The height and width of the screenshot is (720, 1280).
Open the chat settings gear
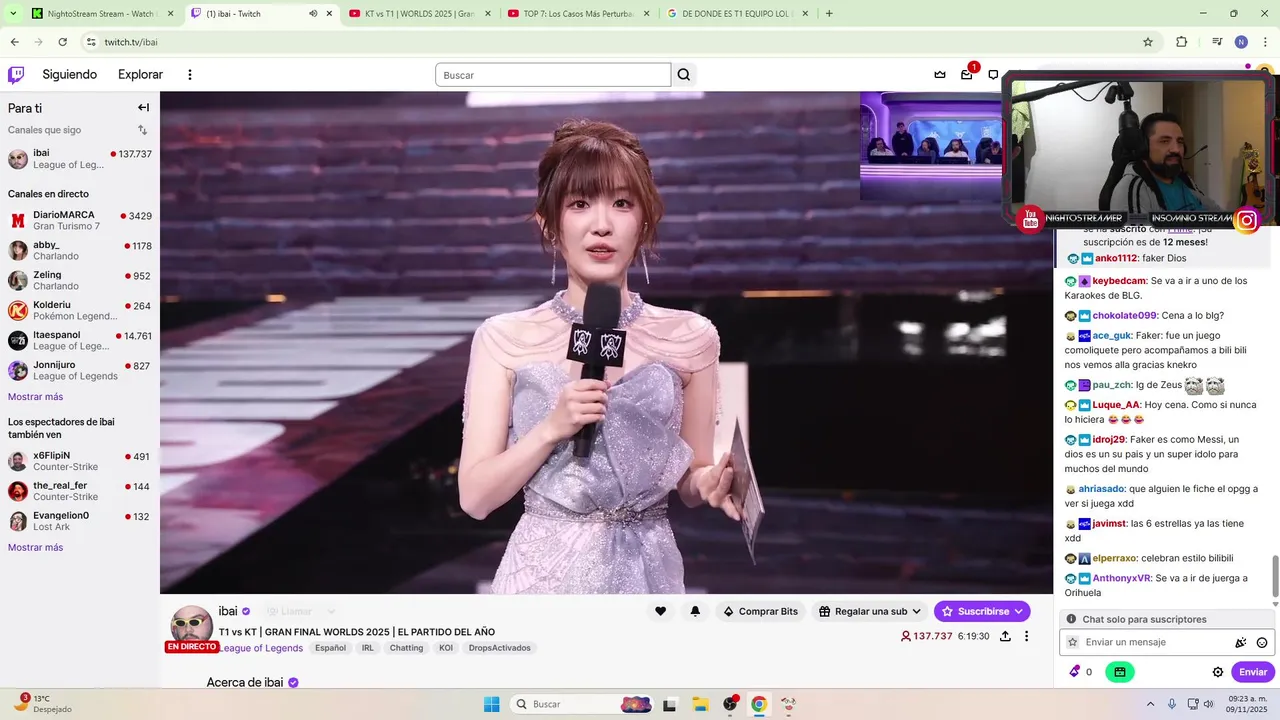coord(1218,672)
